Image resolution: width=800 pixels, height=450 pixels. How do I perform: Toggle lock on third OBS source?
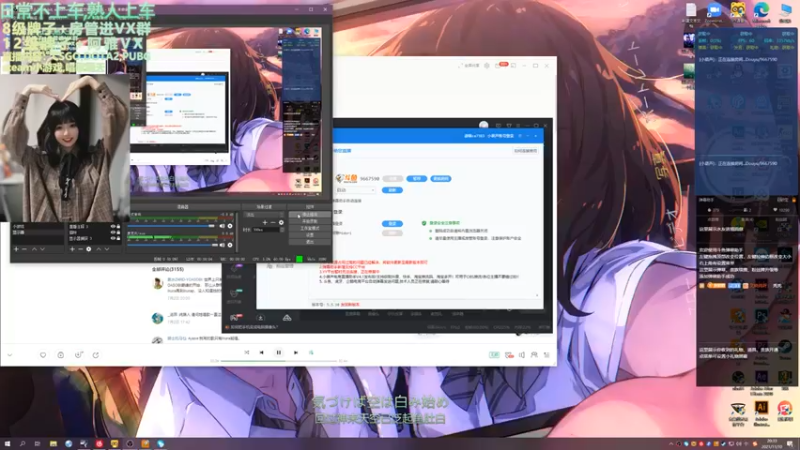(118, 238)
